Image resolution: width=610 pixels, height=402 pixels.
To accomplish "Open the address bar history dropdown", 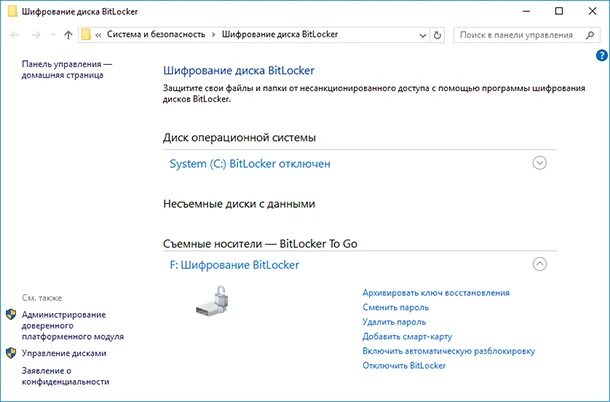I will point(421,35).
